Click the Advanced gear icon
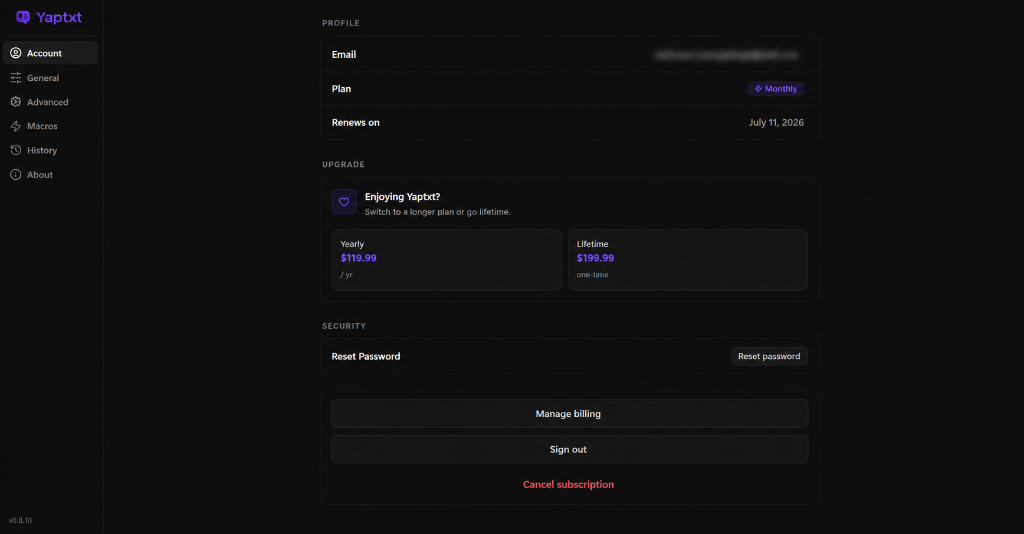This screenshot has height=534, width=1024. [16, 102]
